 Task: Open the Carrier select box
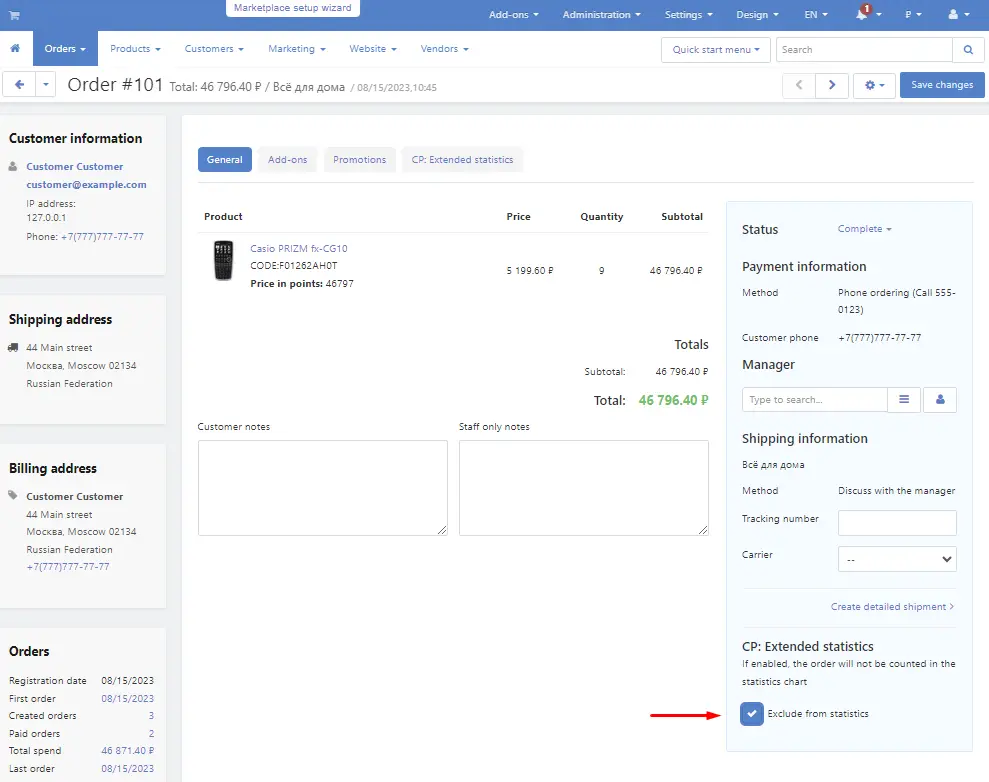point(897,559)
